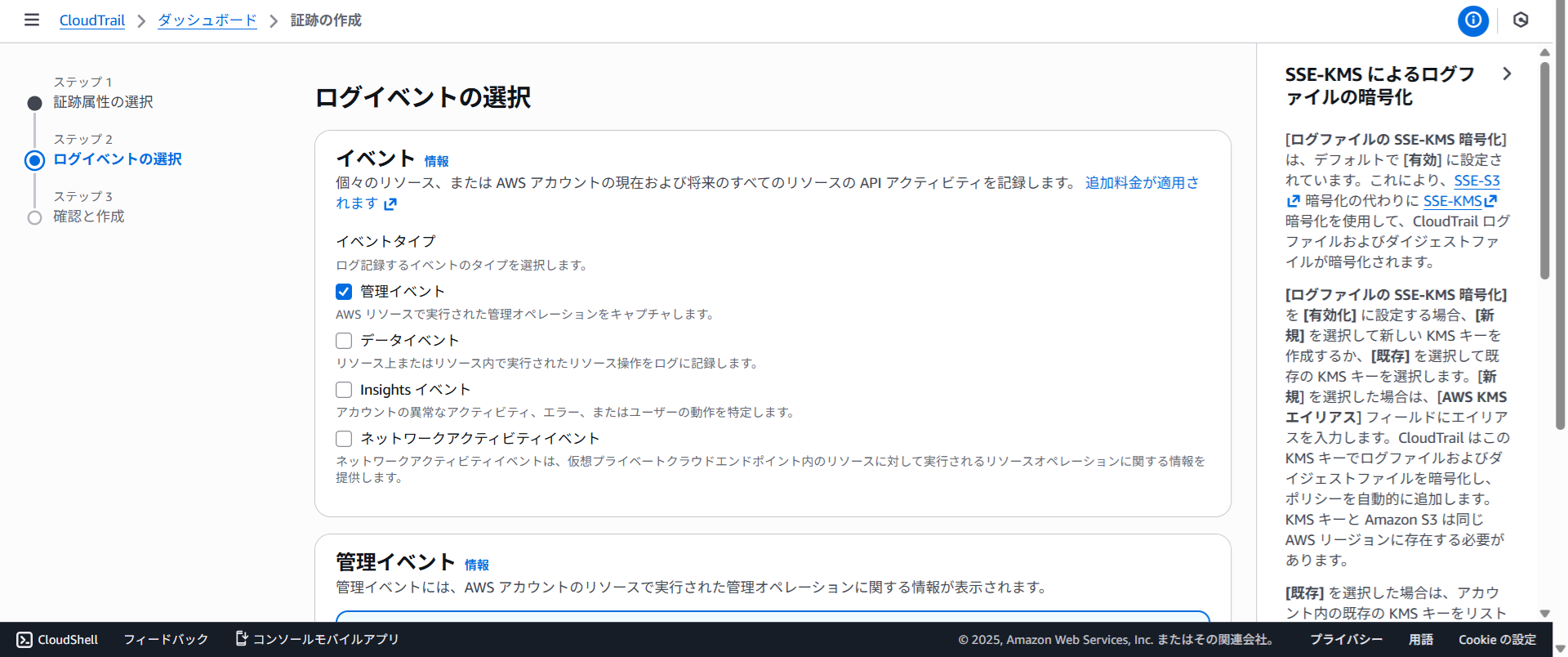Open the Console Mobile App link
The image size is (1568, 657).
(317, 639)
